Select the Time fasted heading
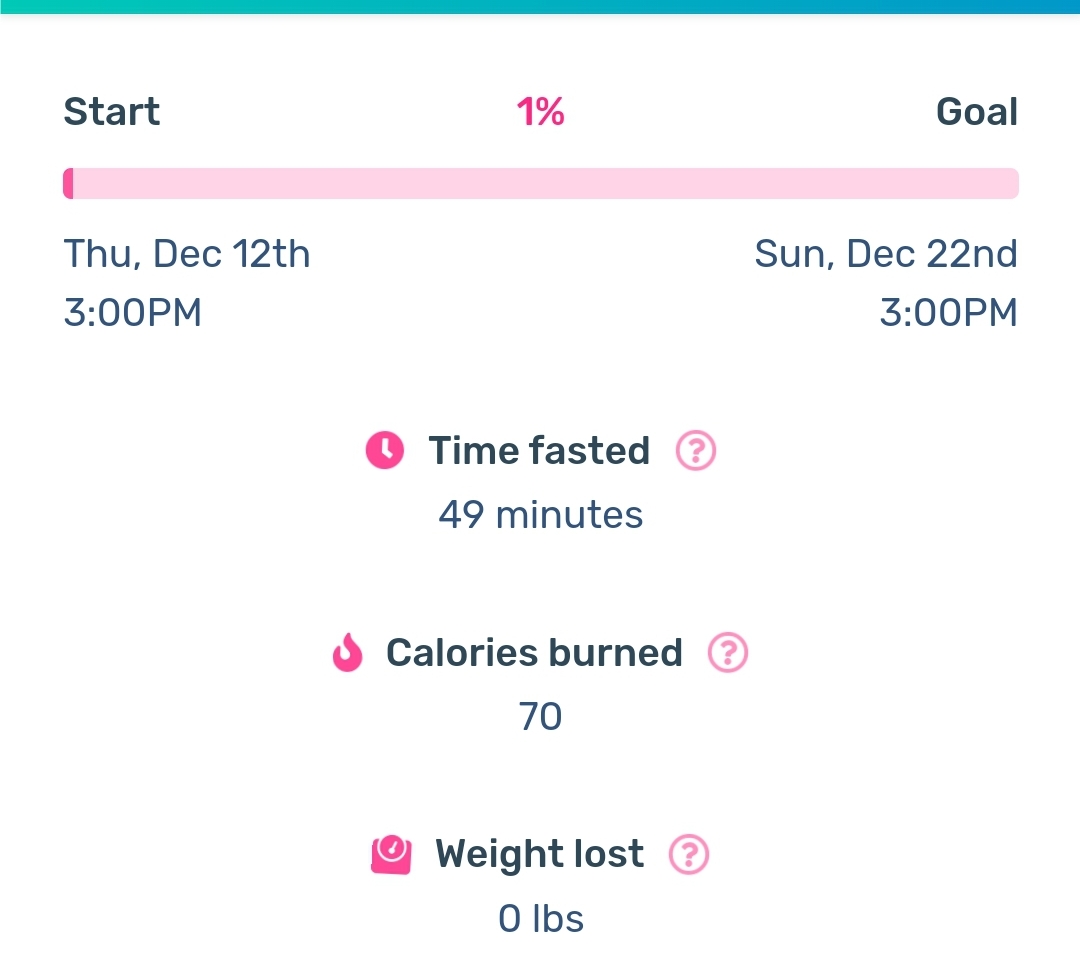This screenshot has width=1080, height=975. point(539,451)
